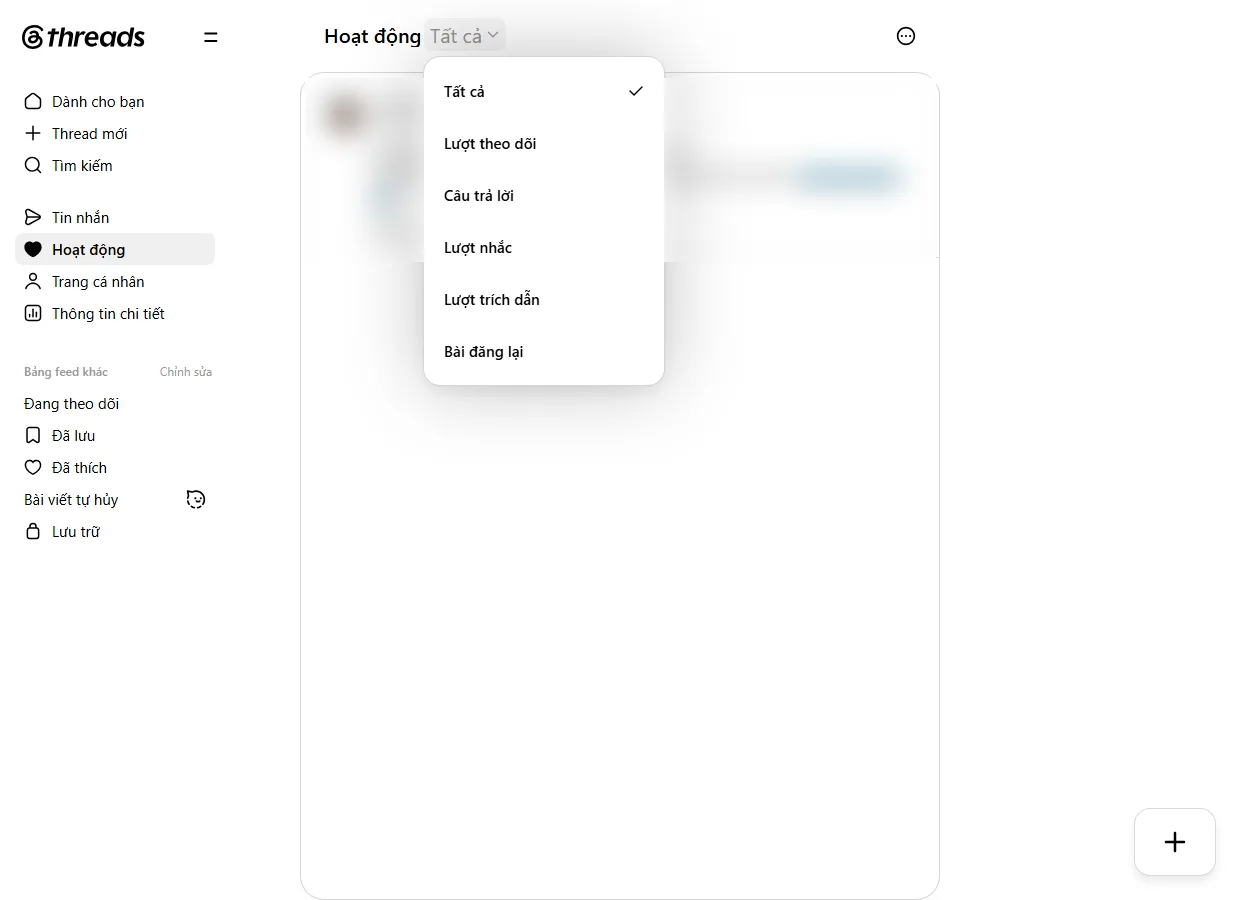The height and width of the screenshot is (900, 1240).
Task: Open Tin nhắn via paper plane icon
Action: 33,217
